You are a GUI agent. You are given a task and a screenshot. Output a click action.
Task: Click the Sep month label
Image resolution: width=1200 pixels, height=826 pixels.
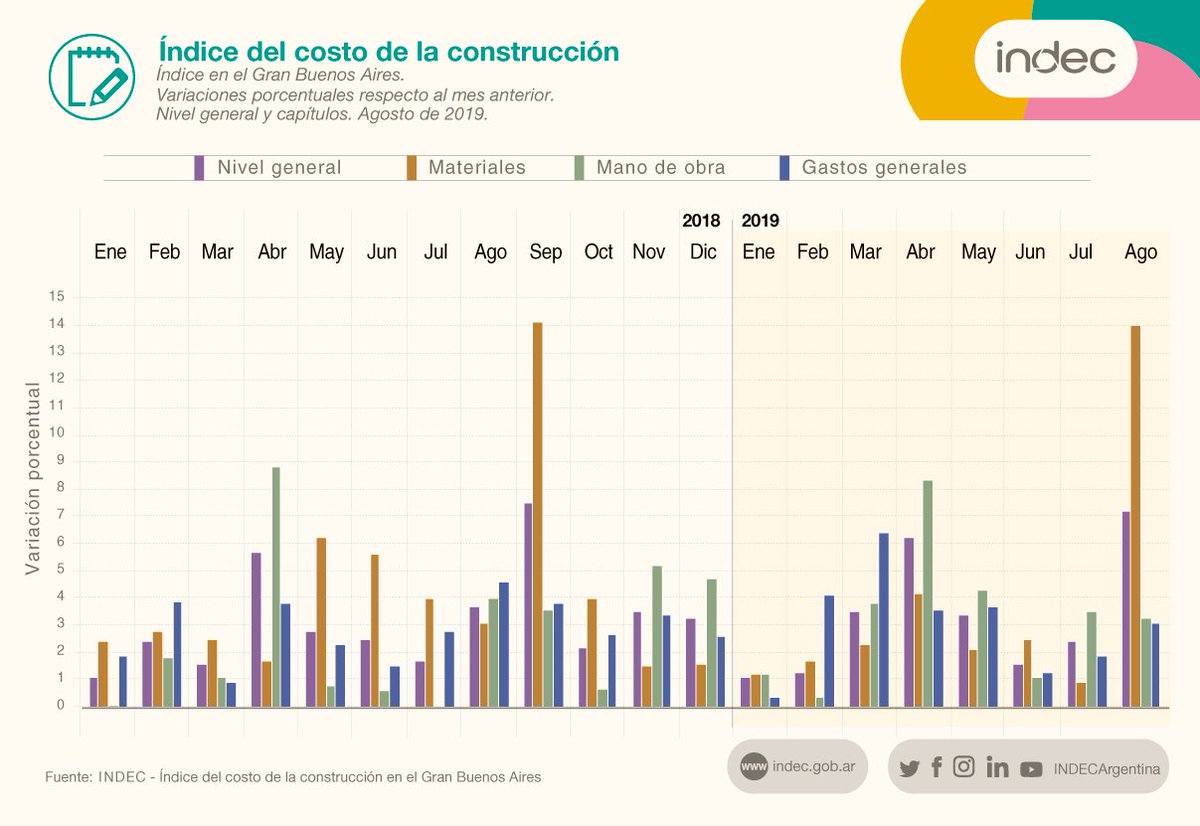pos(545,252)
